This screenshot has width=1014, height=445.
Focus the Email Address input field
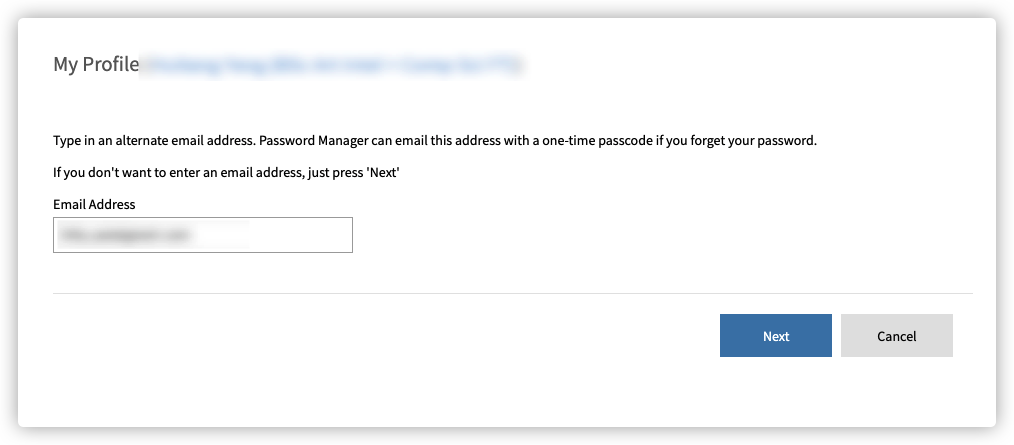click(x=202, y=235)
